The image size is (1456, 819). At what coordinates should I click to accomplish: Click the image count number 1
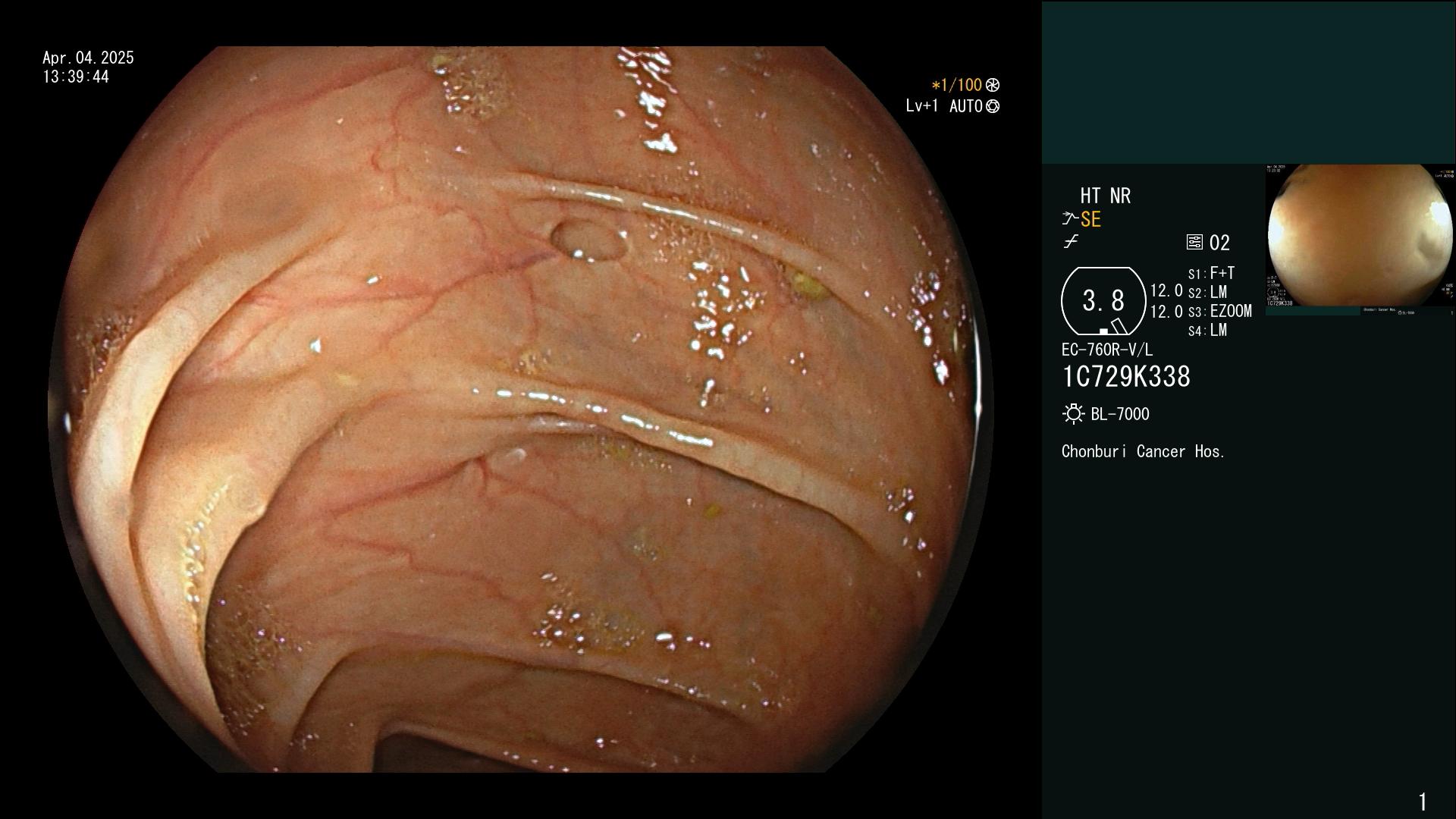pos(1423,802)
